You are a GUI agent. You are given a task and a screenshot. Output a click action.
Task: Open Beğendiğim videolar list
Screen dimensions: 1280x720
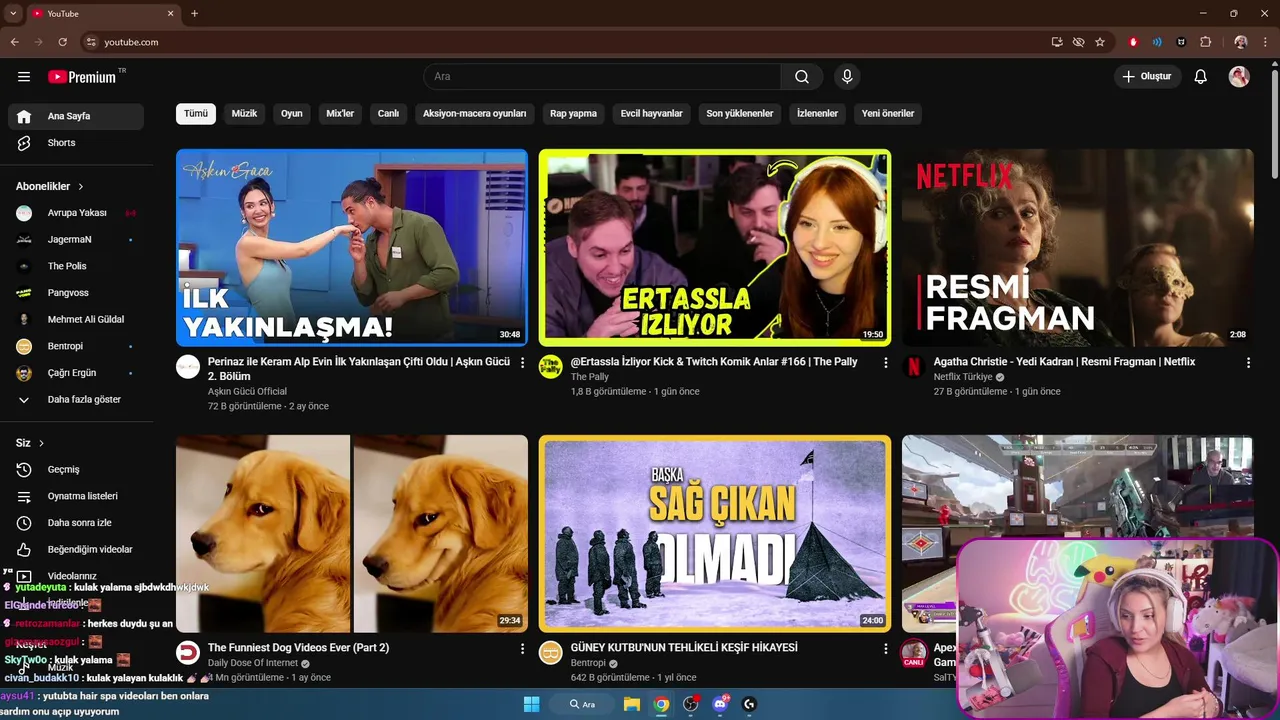click(76, 549)
